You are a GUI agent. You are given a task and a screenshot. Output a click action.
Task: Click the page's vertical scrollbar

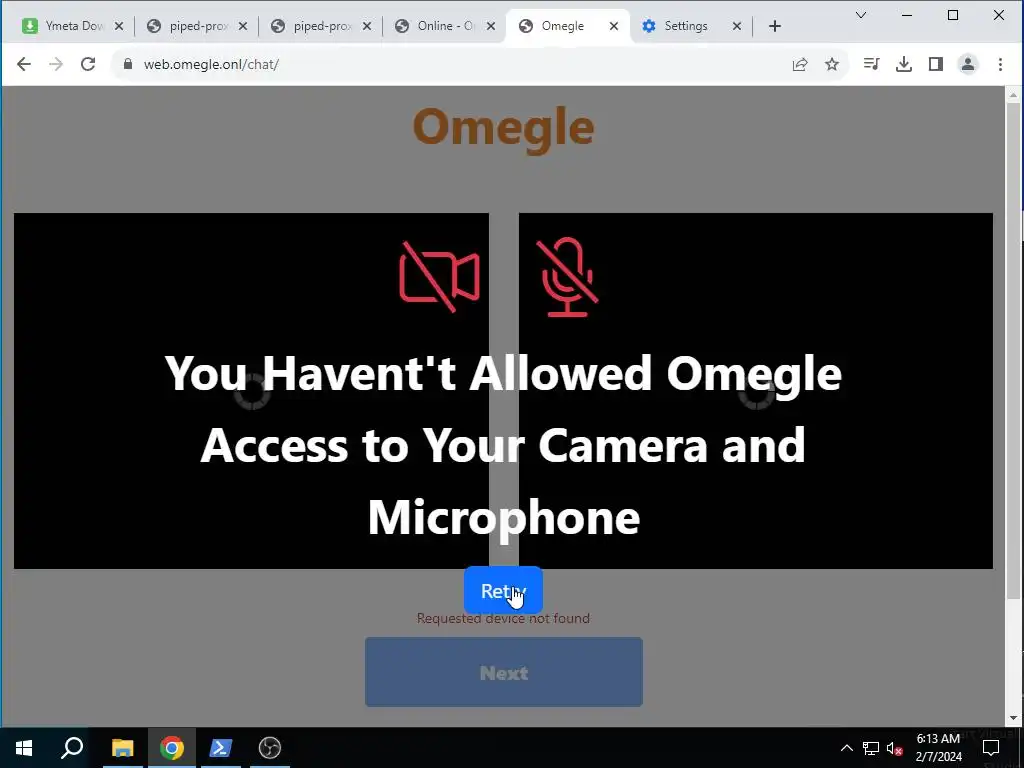(1013, 353)
